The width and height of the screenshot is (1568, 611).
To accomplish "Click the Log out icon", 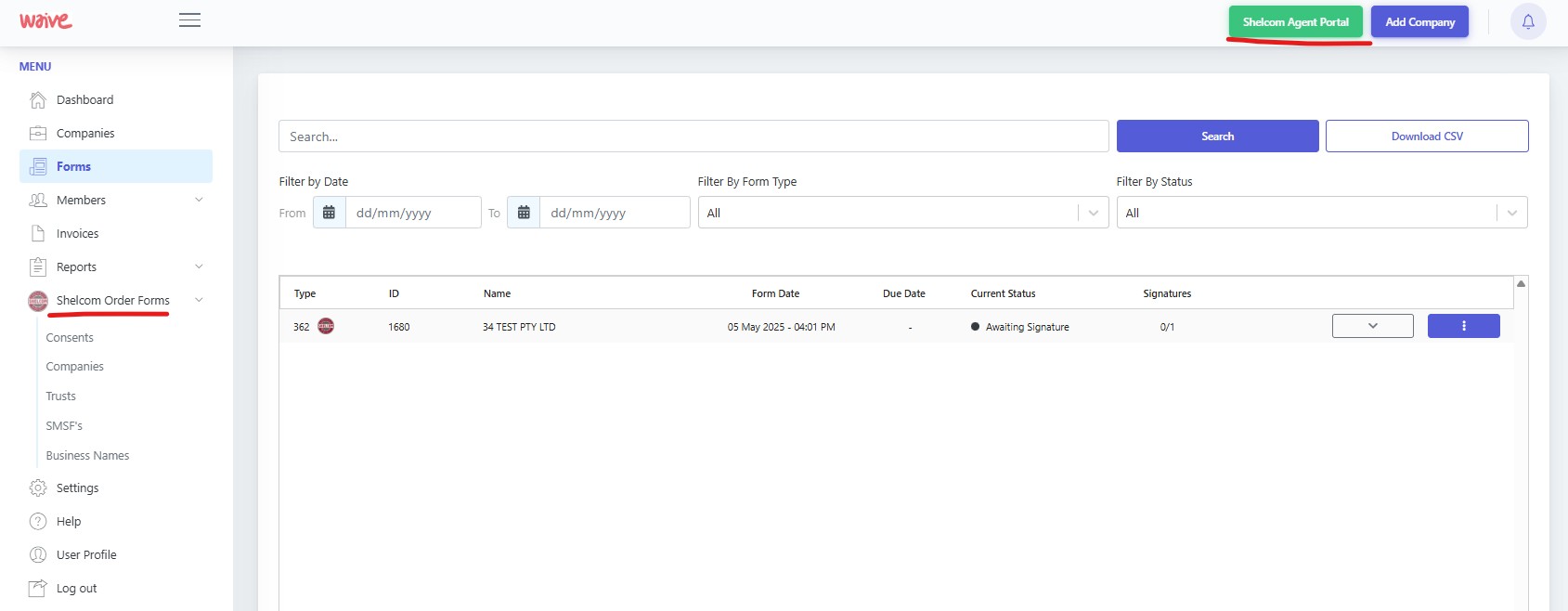I will pos(38,588).
